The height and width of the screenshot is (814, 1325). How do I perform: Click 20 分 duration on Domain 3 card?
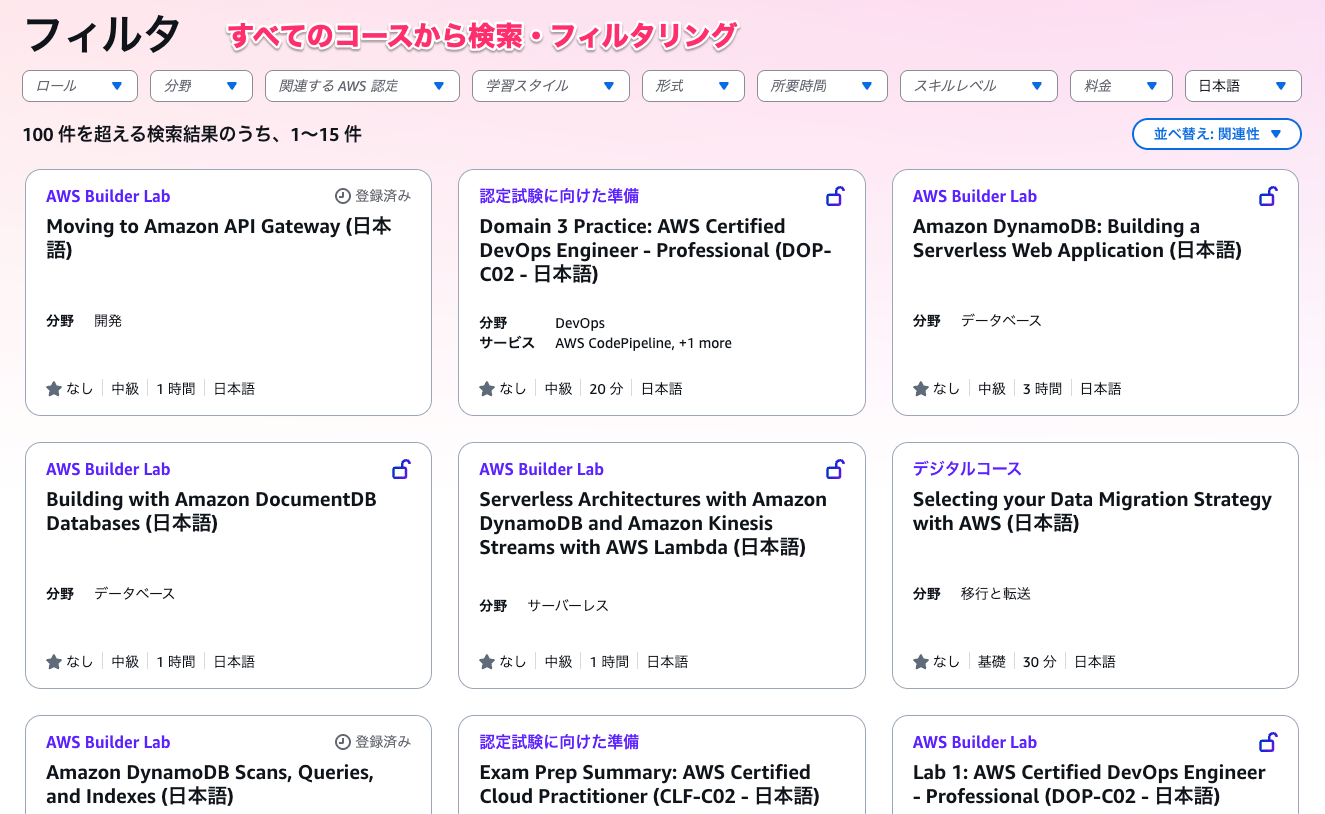point(606,389)
